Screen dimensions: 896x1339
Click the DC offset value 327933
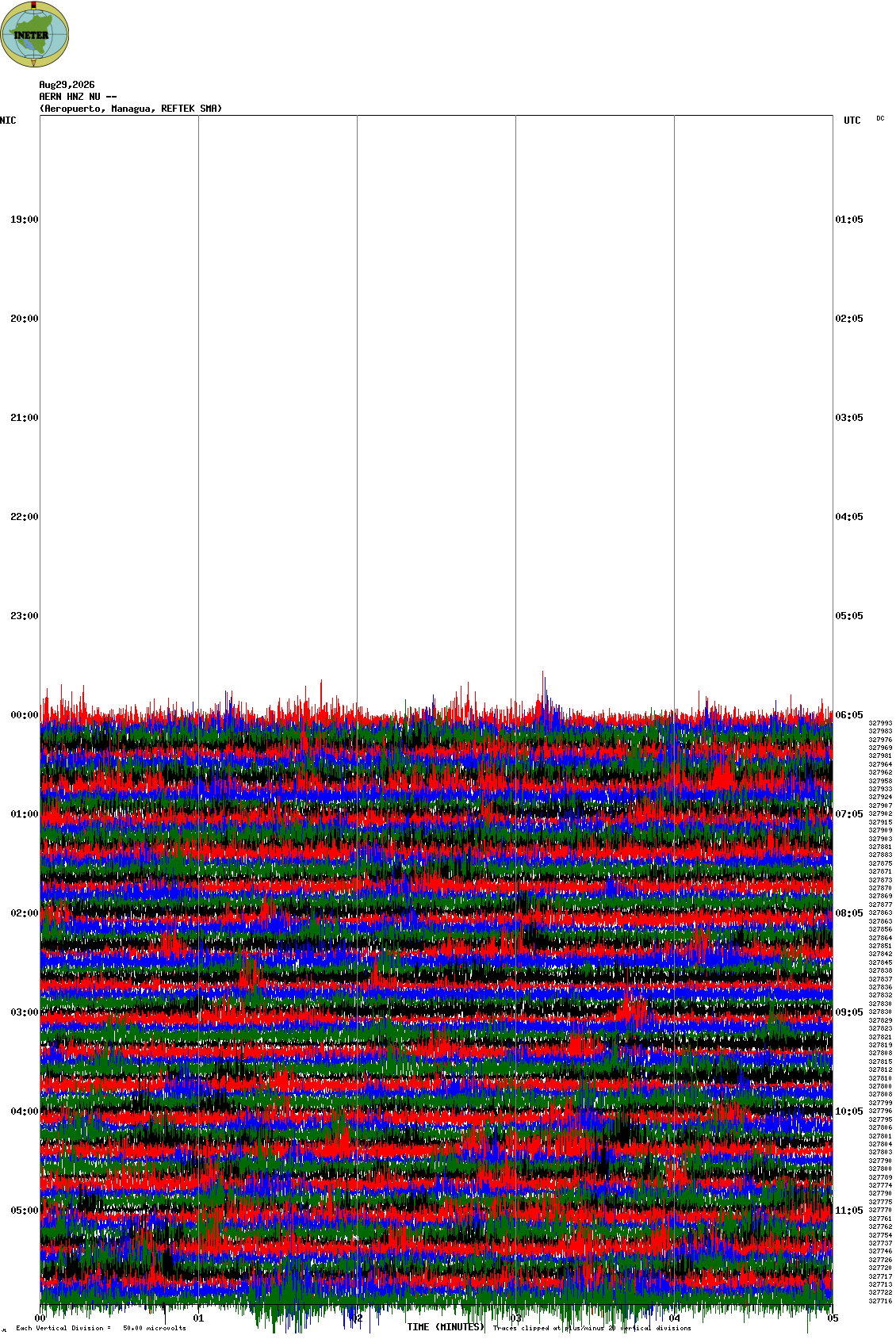880,789
